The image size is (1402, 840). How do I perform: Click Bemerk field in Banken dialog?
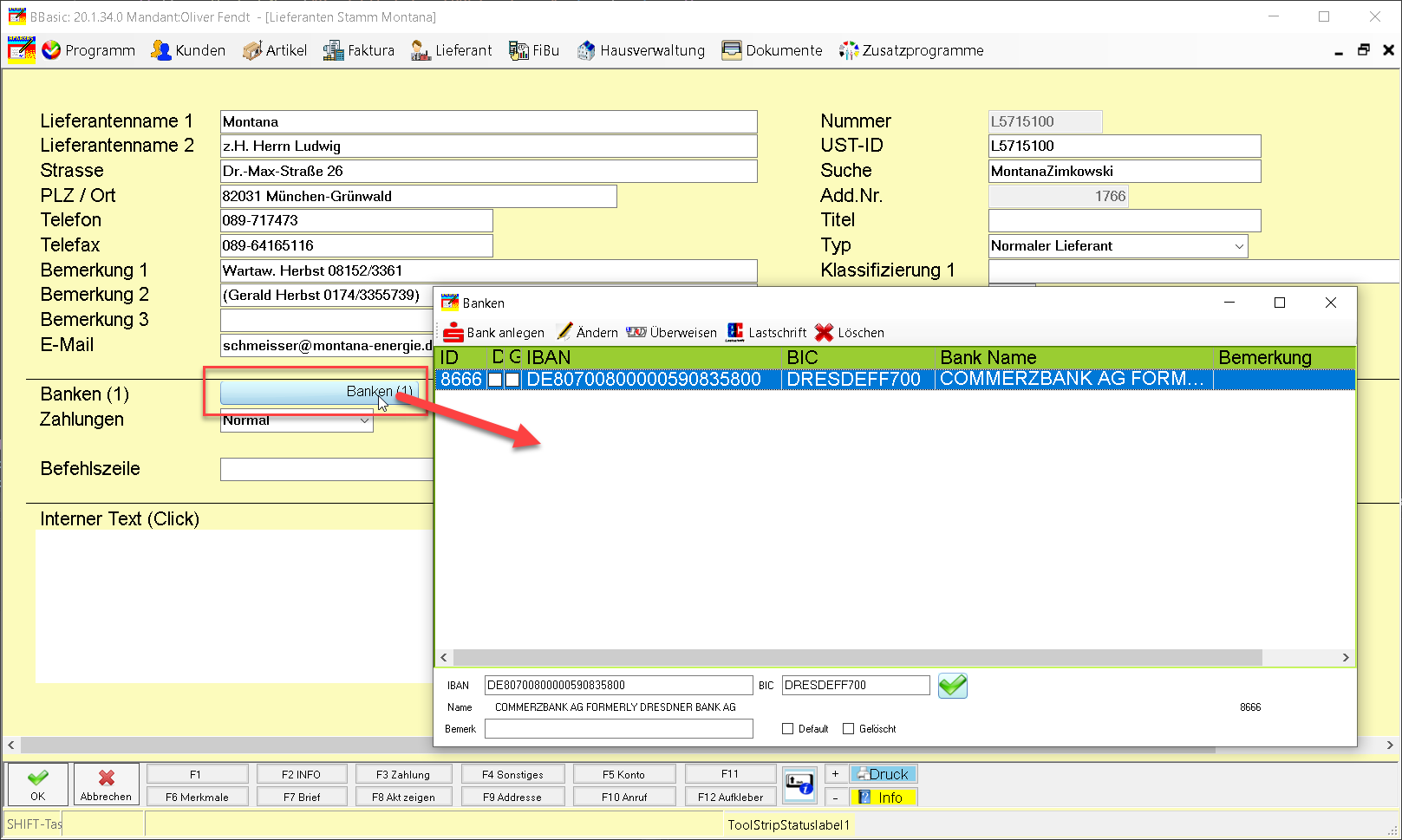coord(618,729)
